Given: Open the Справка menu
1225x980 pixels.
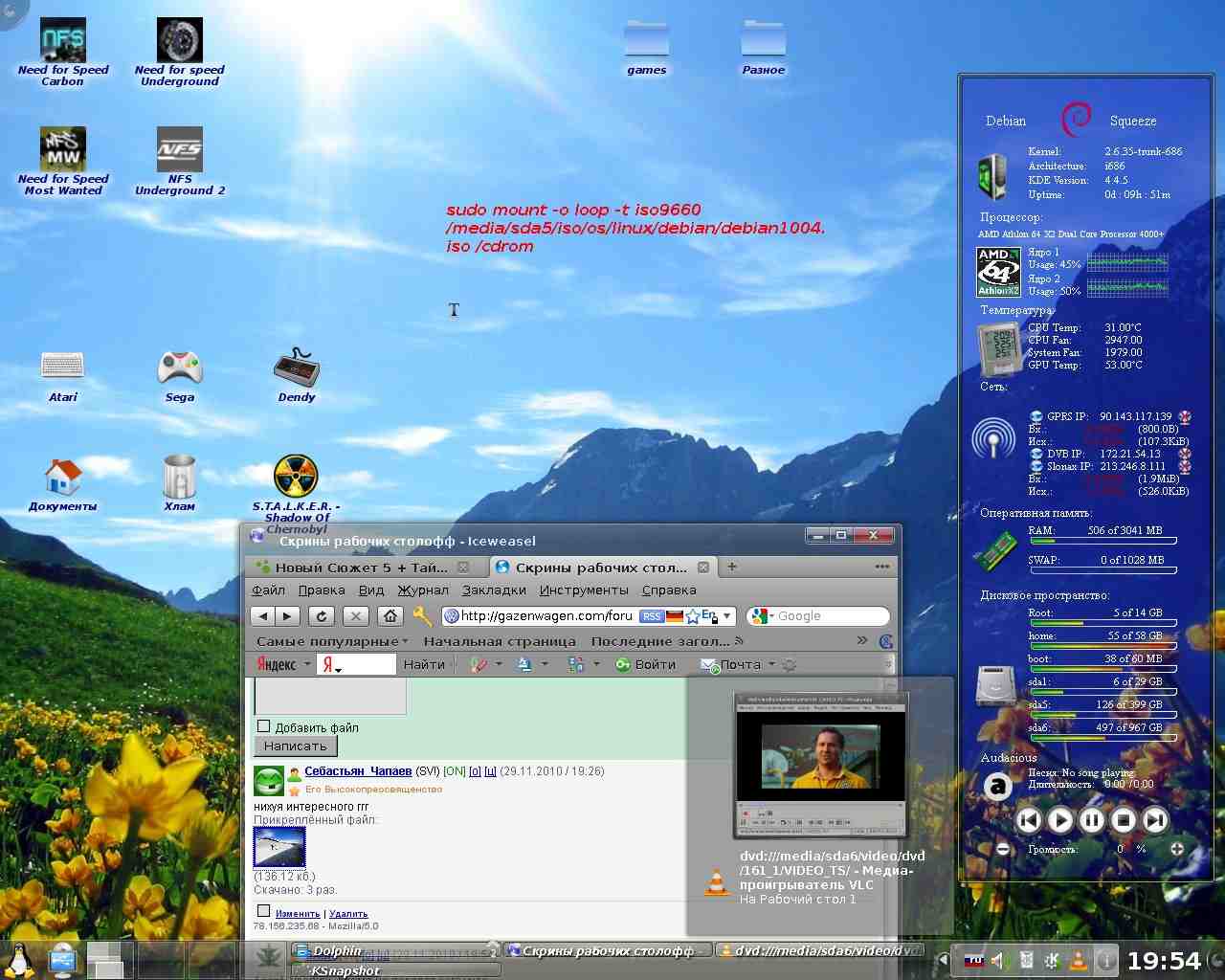Looking at the screenshot, I should pos(669,590).
